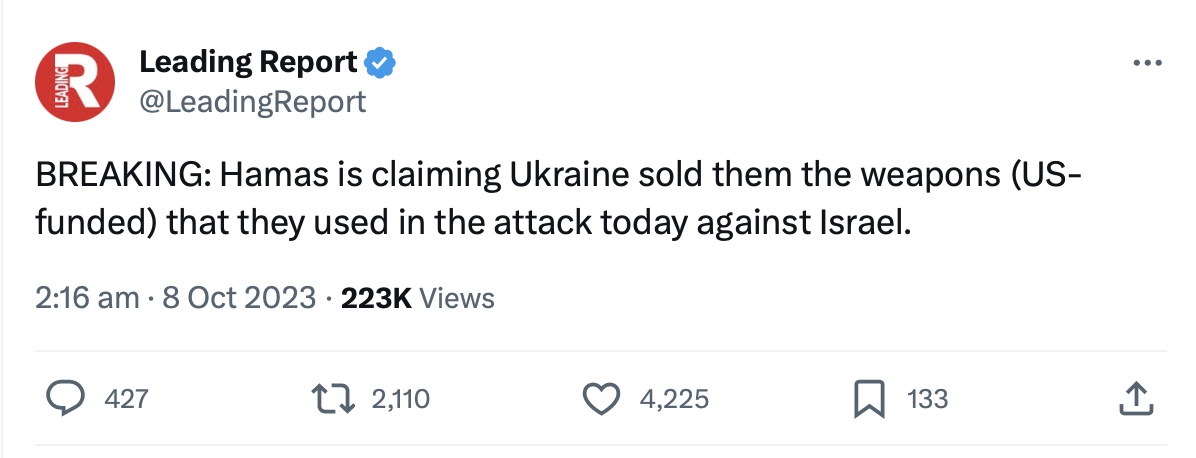Click the share upload icon
Screen dimensions: 1196x458
click(1134, 398)
